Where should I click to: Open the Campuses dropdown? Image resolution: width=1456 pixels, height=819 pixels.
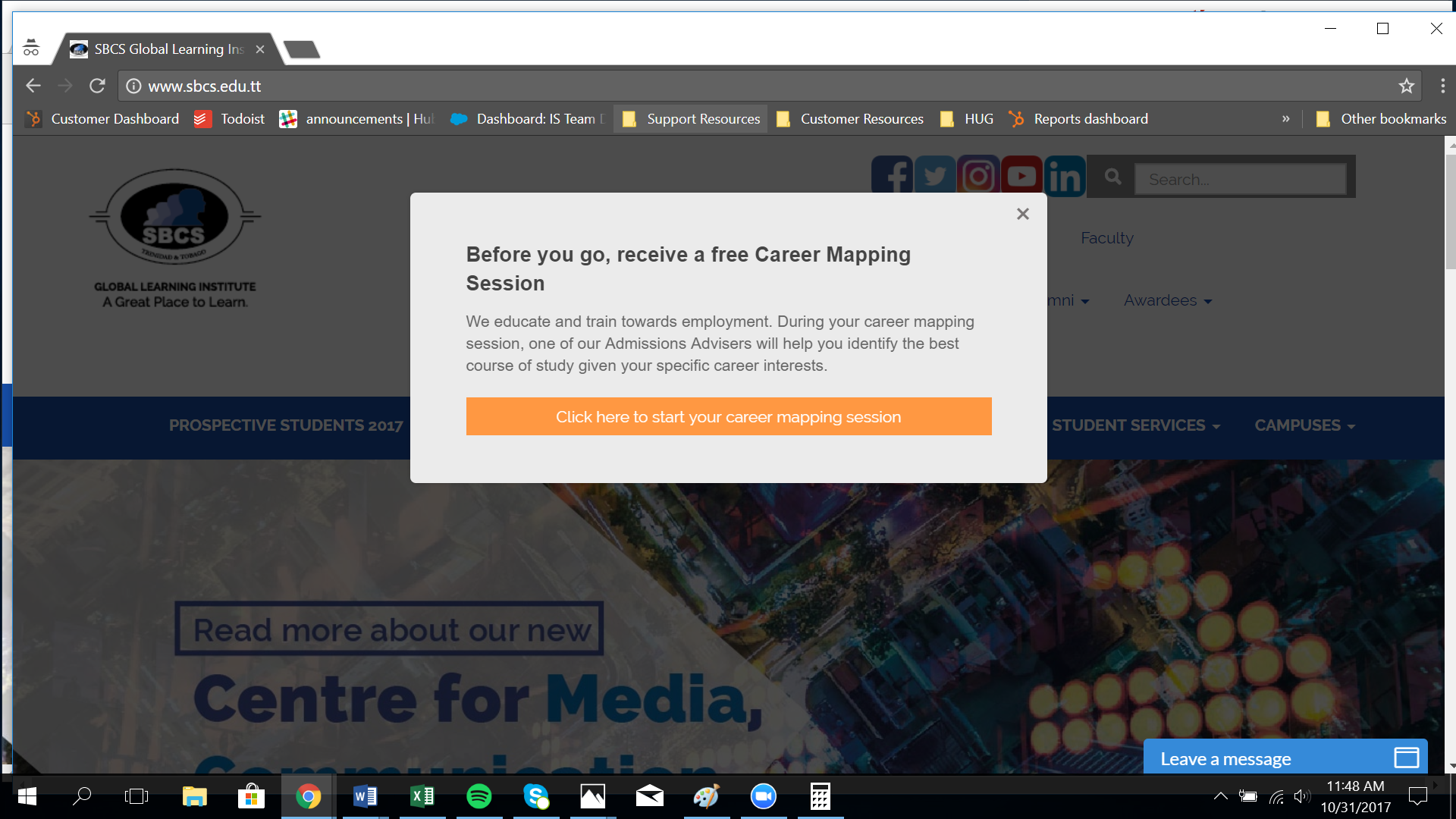(x=1304, y=425)
